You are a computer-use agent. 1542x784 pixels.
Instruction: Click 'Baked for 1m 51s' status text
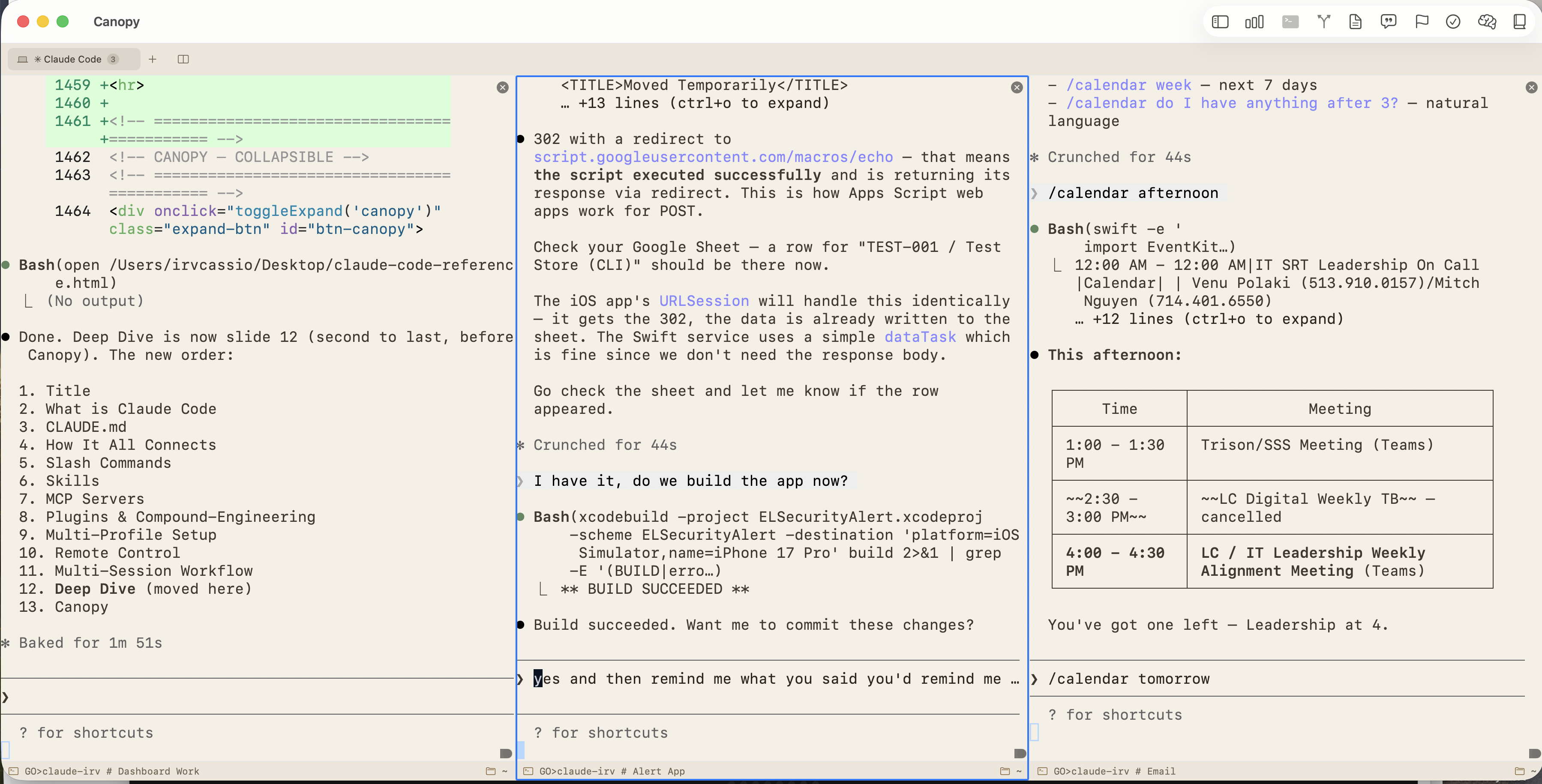coord(90,643)
